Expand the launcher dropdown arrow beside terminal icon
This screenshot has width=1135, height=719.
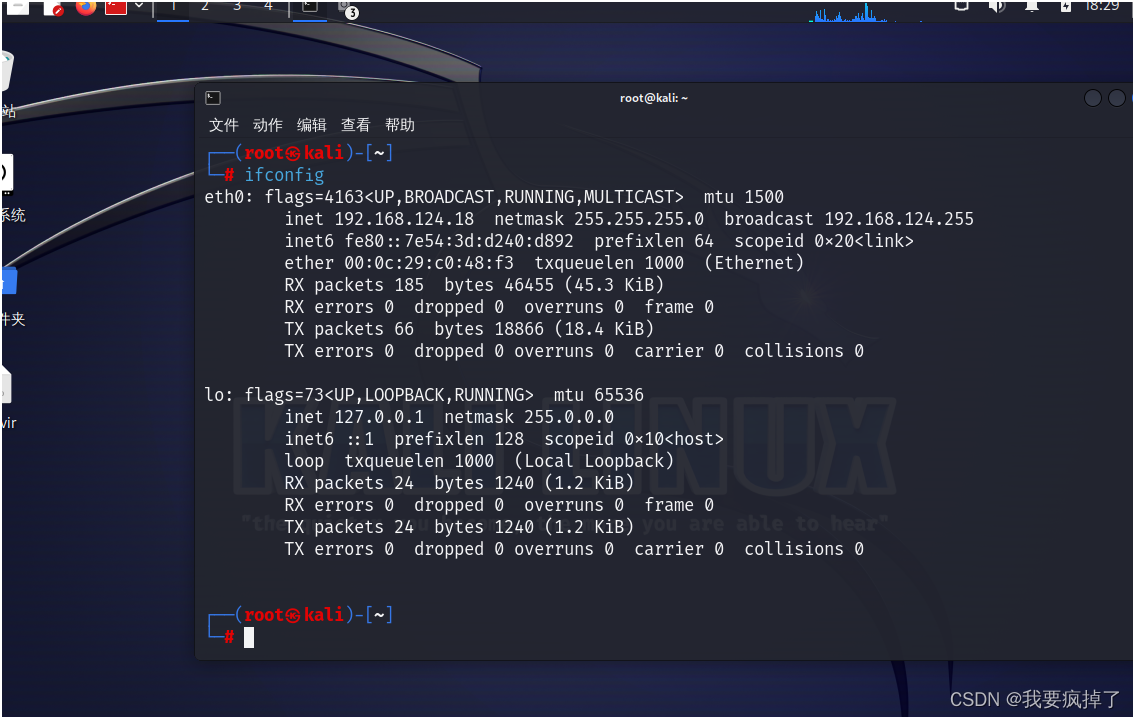[139, 6]
